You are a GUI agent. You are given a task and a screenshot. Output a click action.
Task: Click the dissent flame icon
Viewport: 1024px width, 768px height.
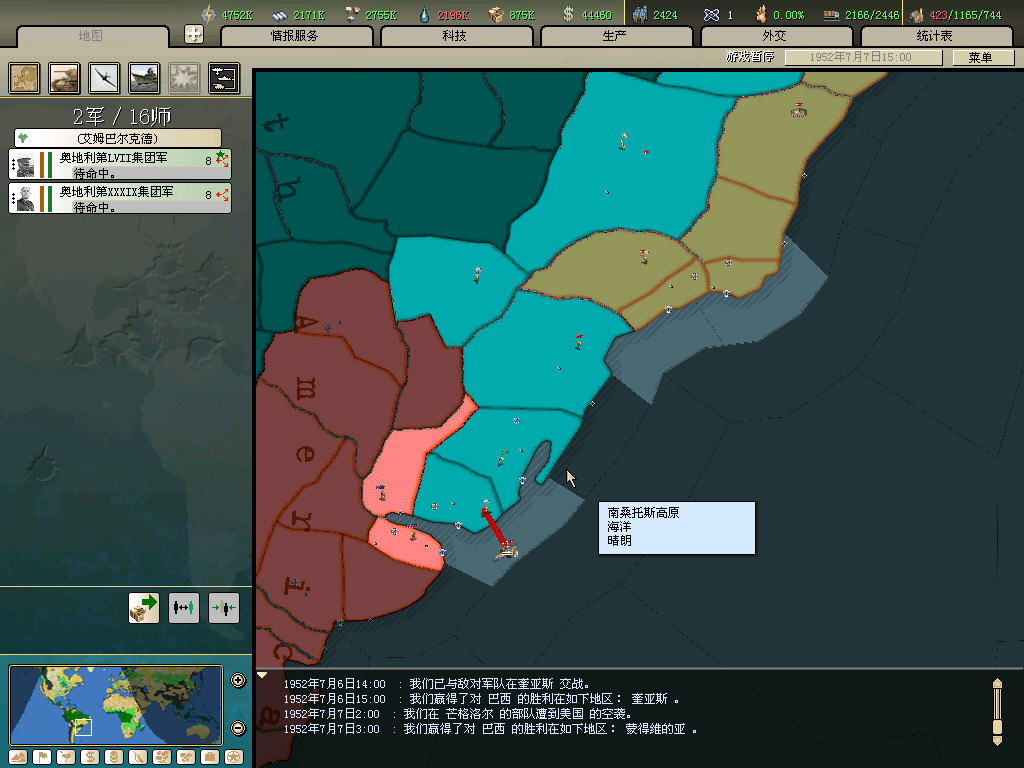click(761, 14)
